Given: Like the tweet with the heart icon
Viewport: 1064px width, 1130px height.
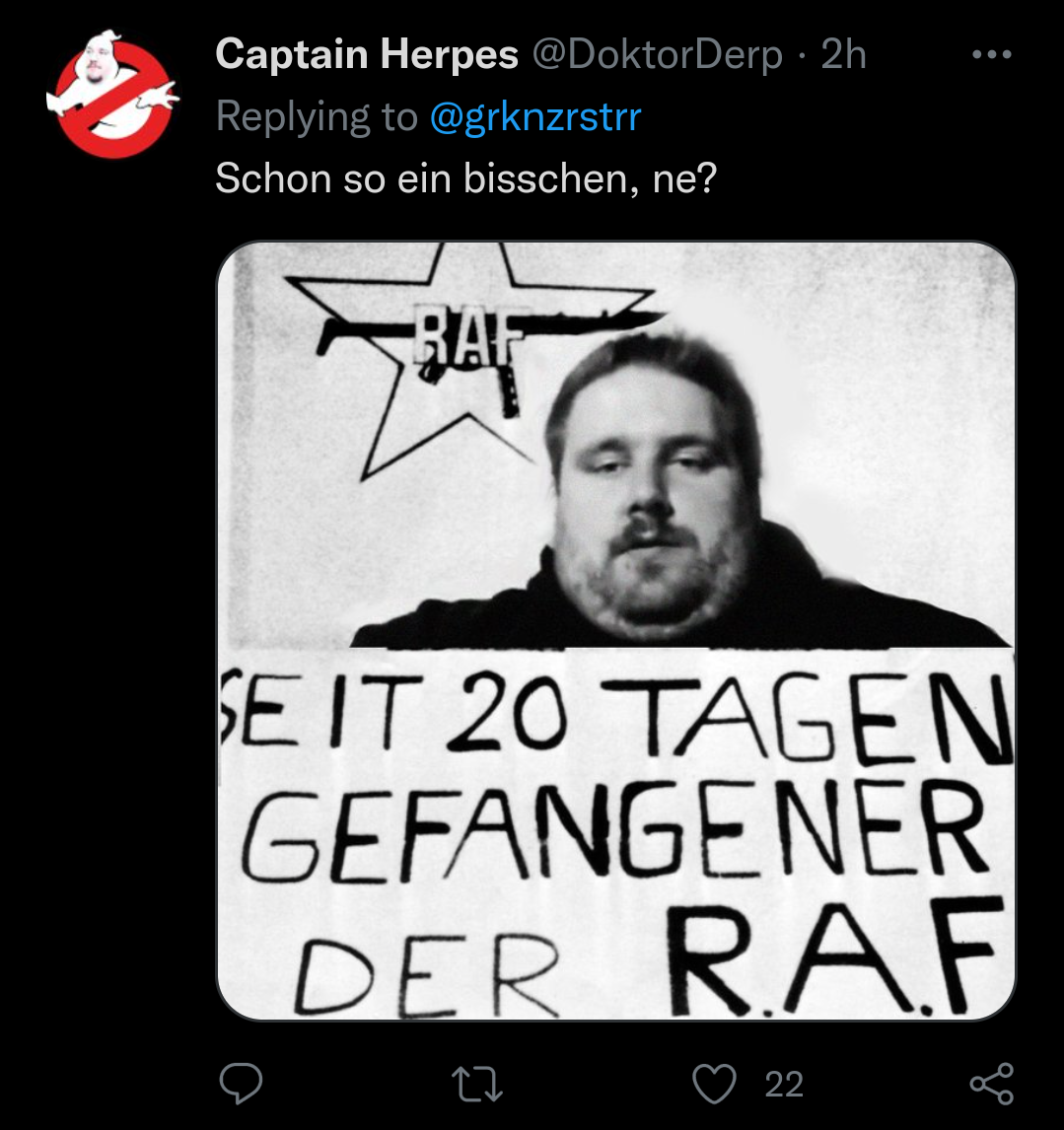Looking at the screenshot, I should tap(714, 1083).
